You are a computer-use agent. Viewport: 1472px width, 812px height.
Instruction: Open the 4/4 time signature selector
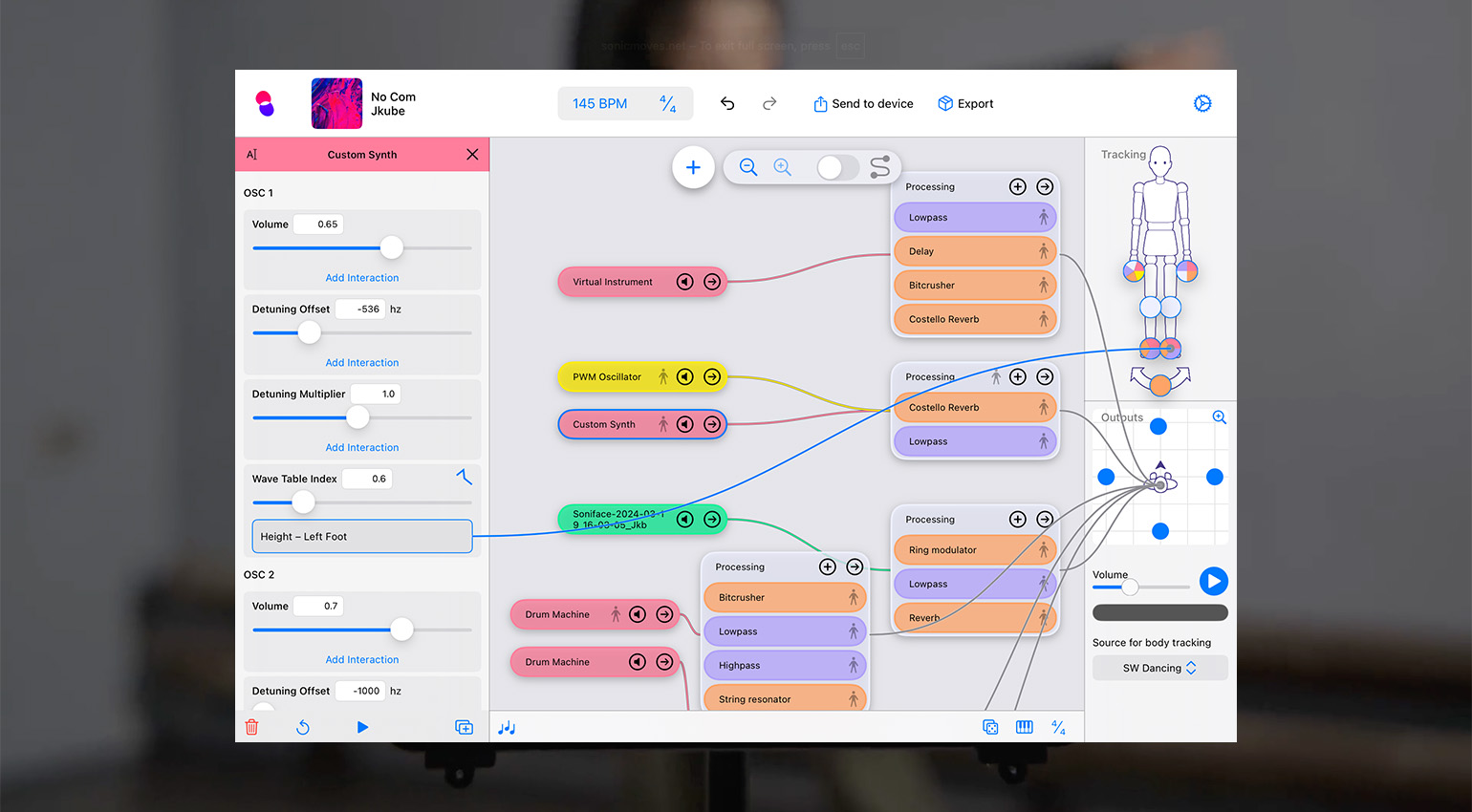(x=668, y=103)
